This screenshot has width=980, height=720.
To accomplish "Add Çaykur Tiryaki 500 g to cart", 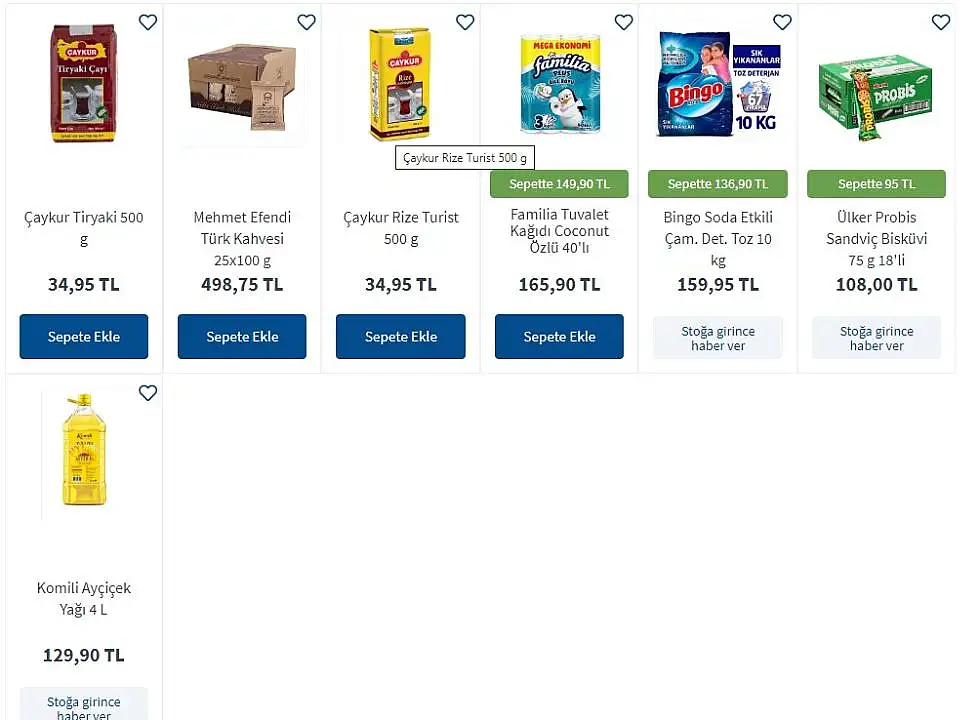I will coord(84,336).
